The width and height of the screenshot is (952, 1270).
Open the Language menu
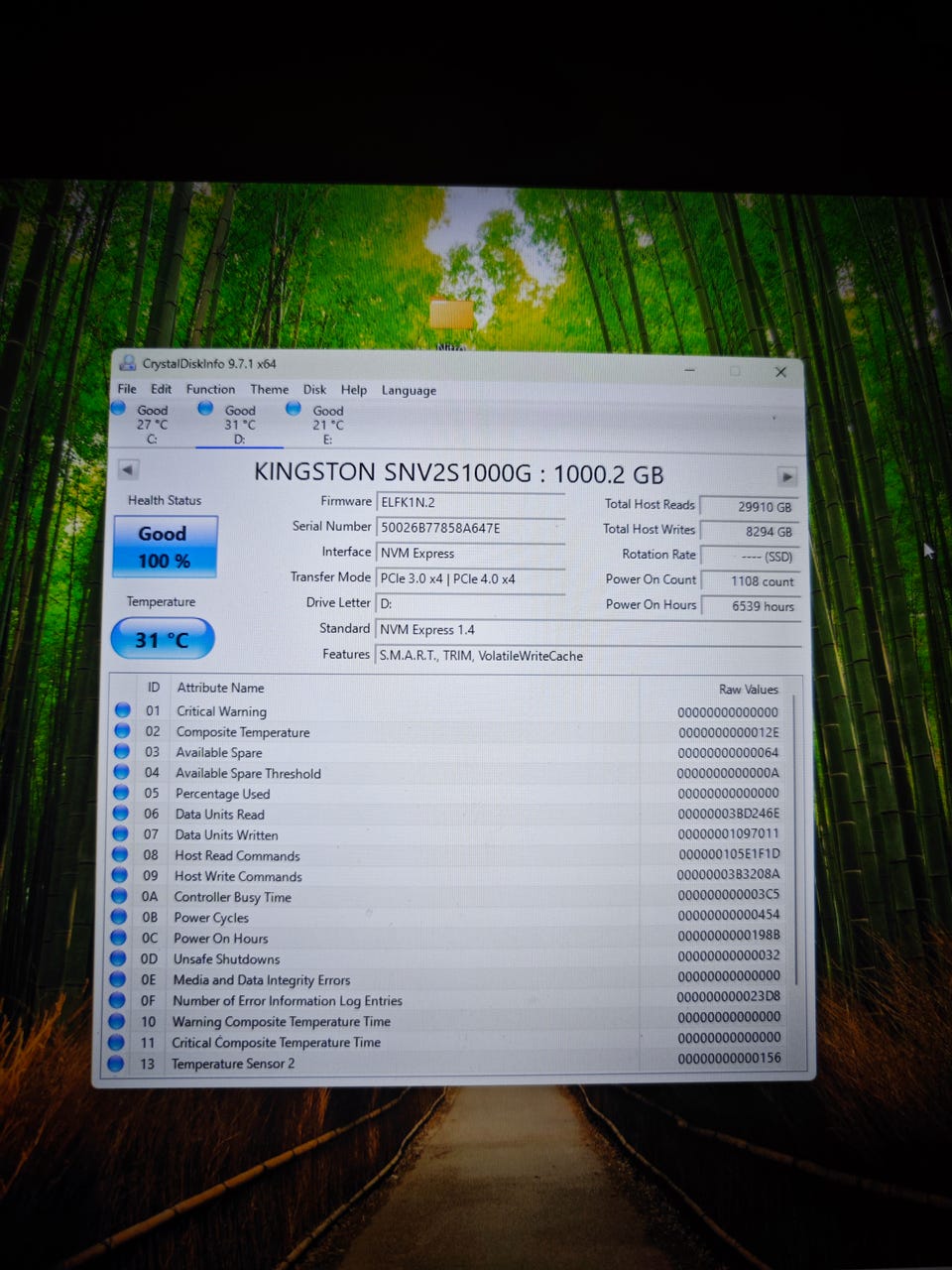click(x=409, y=390)
